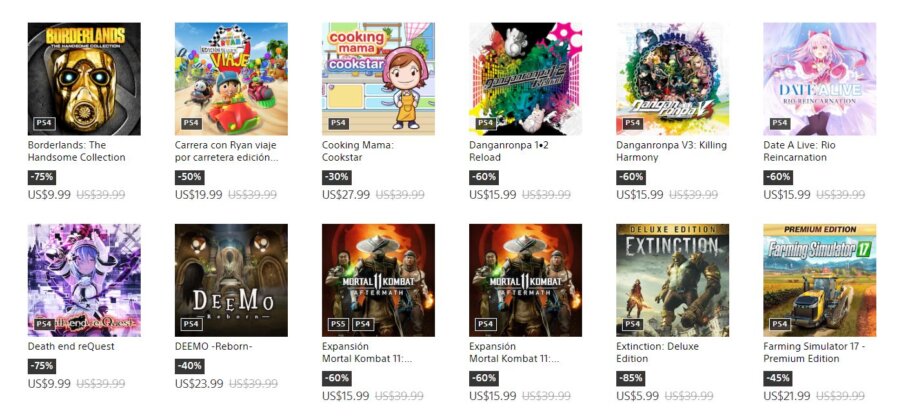Click the PS4 badge on Borderlands cover
Viewport: 897px width, 420px height.
(43, 123)
